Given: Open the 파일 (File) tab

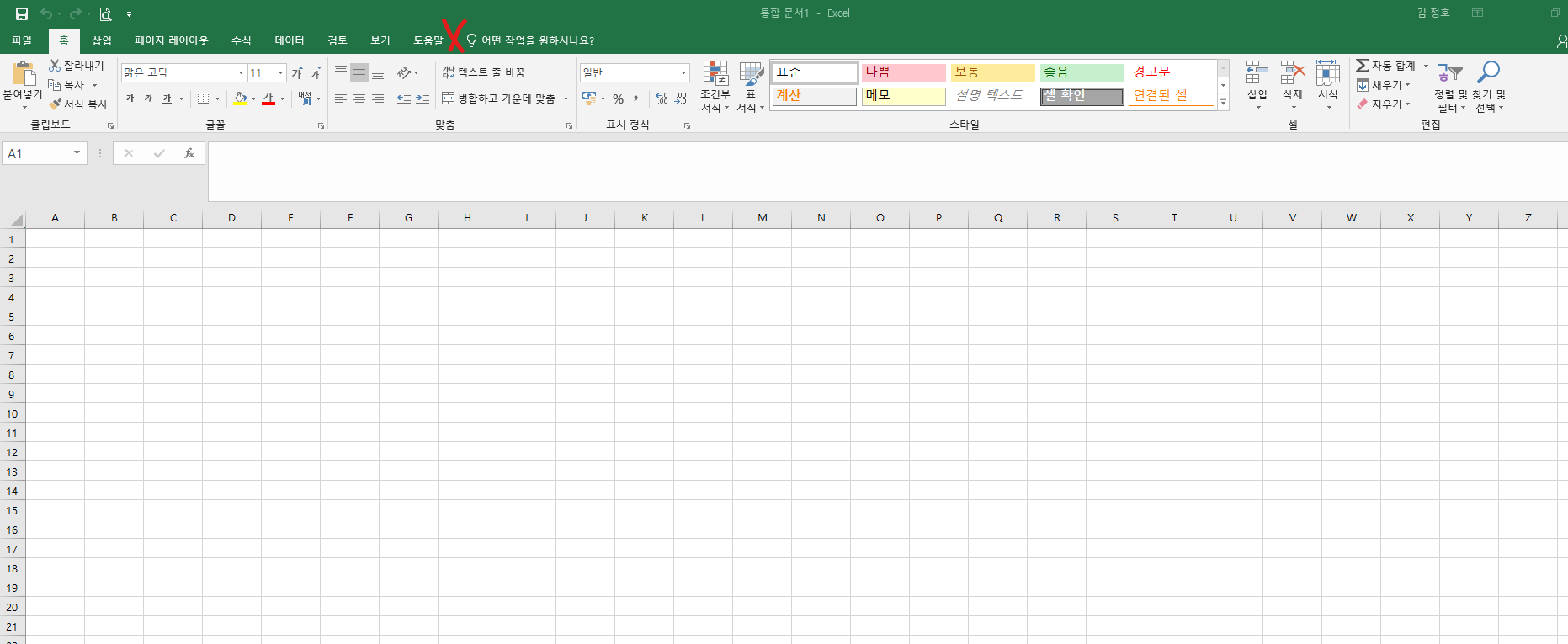Looking at the screenshot, I should pos(22,40).
